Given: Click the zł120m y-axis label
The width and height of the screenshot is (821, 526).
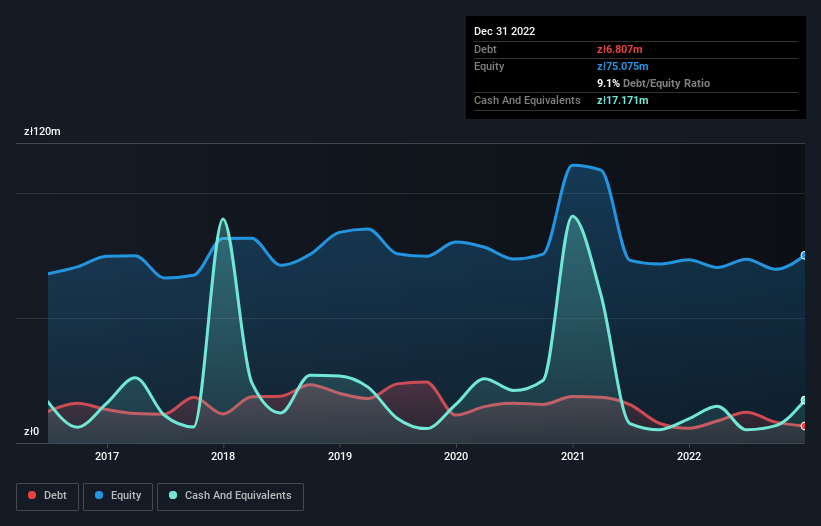Looking at the screenshot, I should coord(42,131).
